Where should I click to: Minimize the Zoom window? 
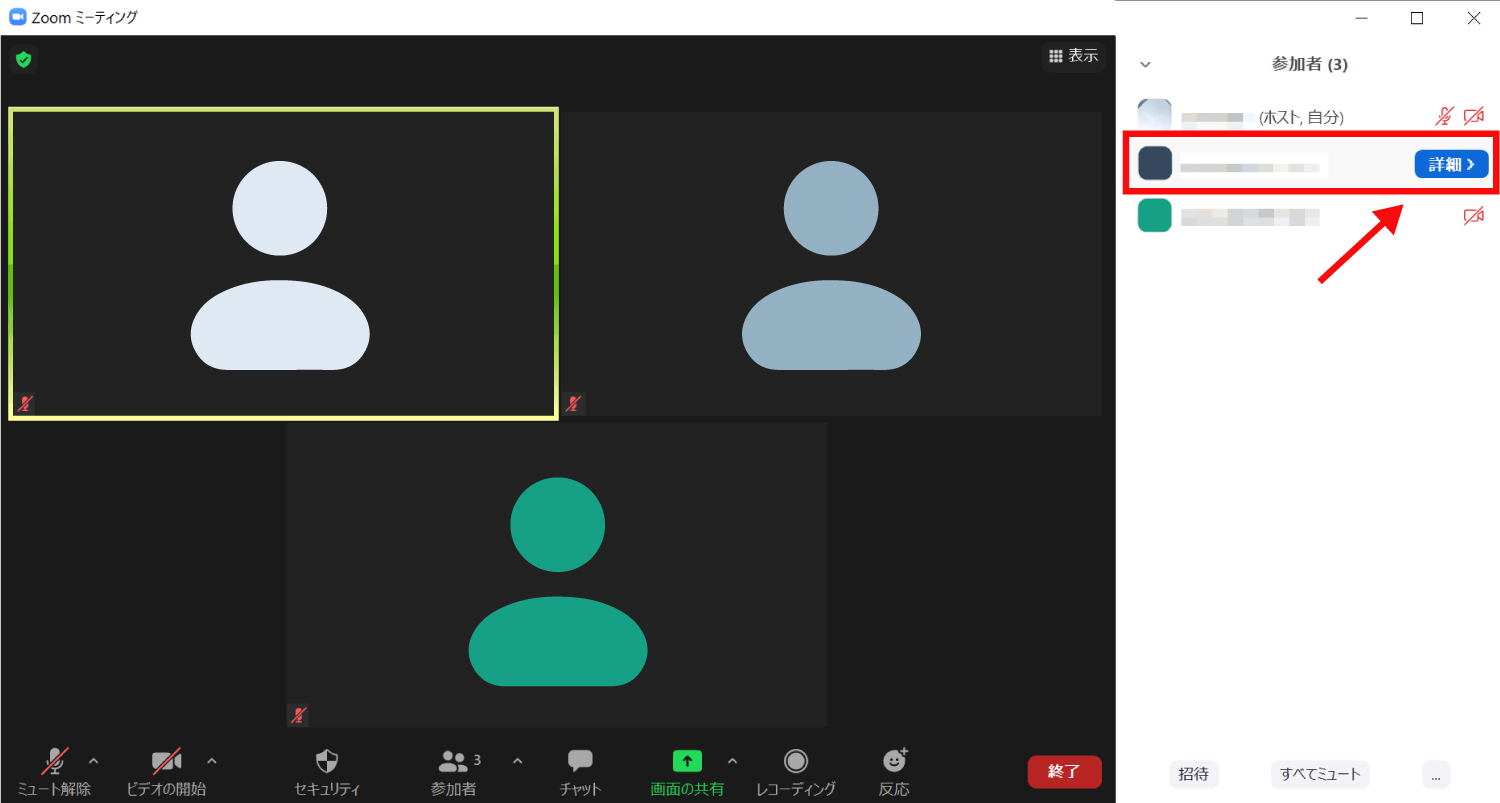pos(1360,17)
